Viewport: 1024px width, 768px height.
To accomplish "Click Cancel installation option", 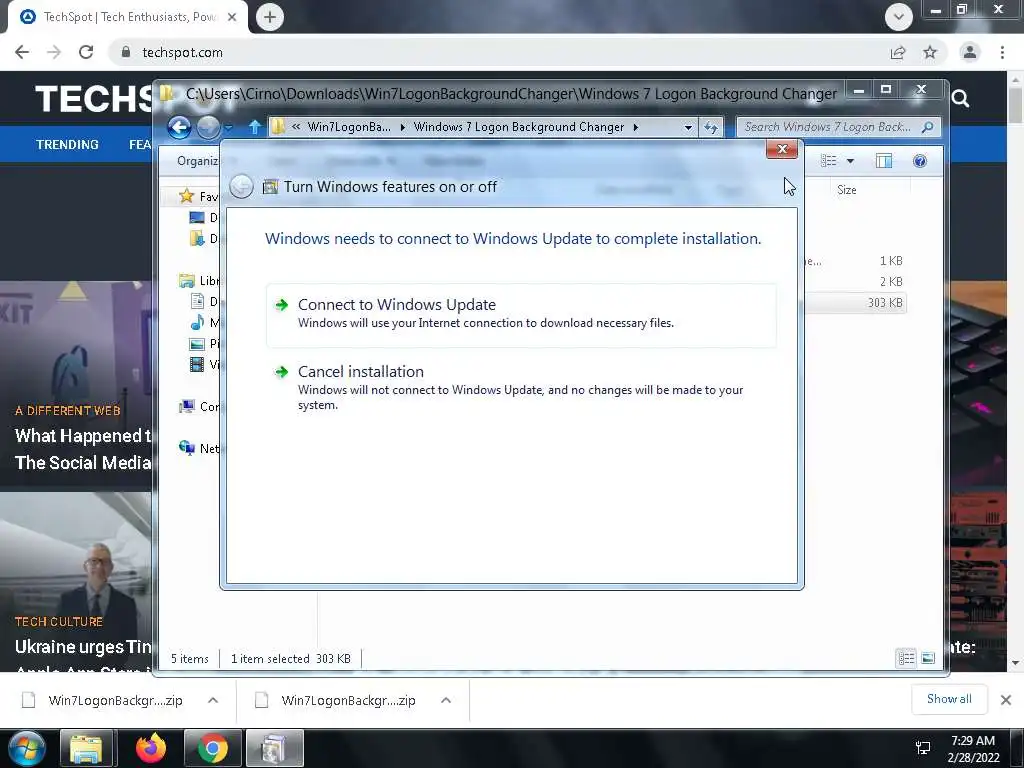I will pyautogui.click(x=521, y=388).
